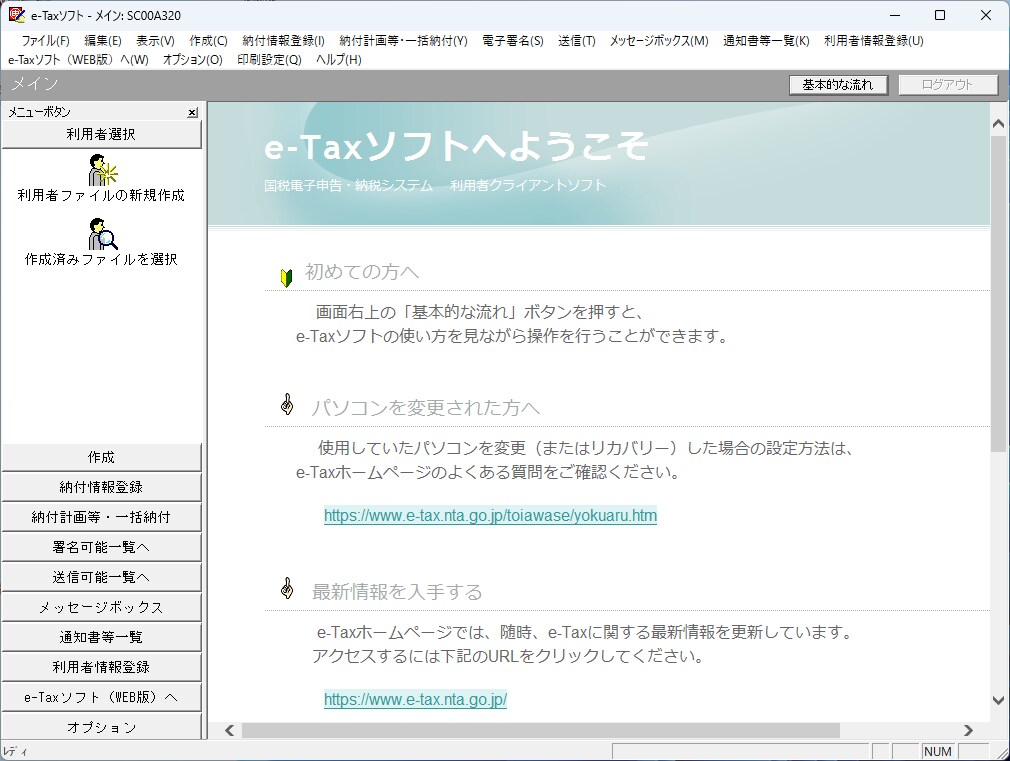This screenshot has height=761, width=1010.
Task: Open the 送信(T) menu
Action: click(x=576, y=41)
